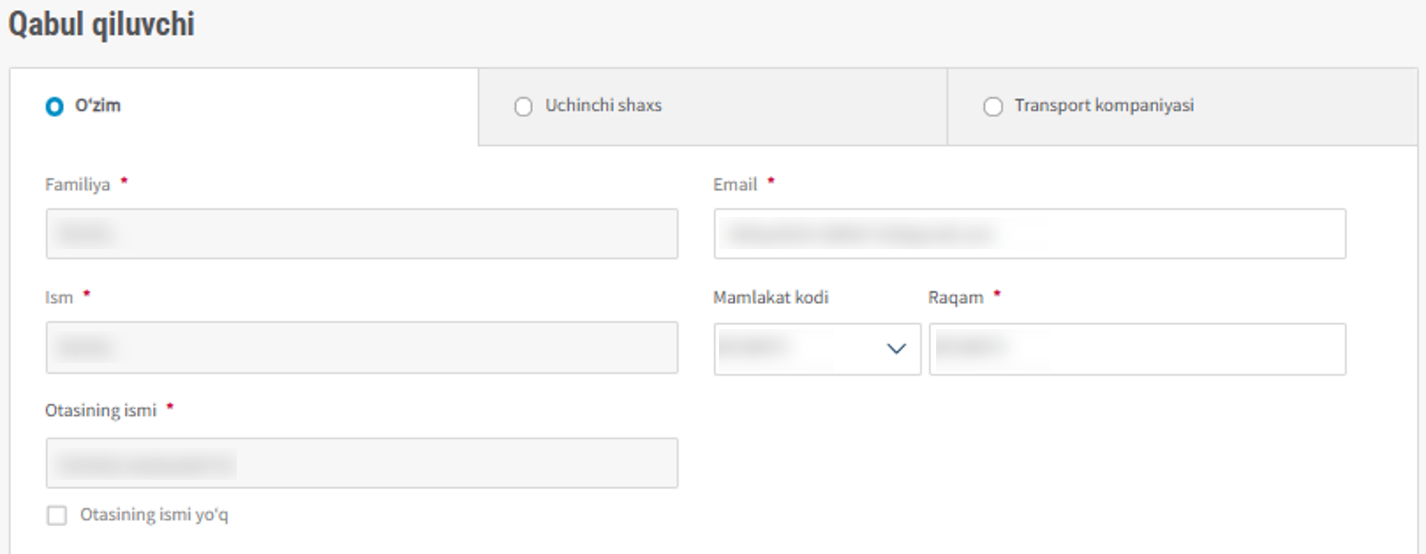
Task: Click the Qabul qiluvchi heading
Action: pos(101,25)
